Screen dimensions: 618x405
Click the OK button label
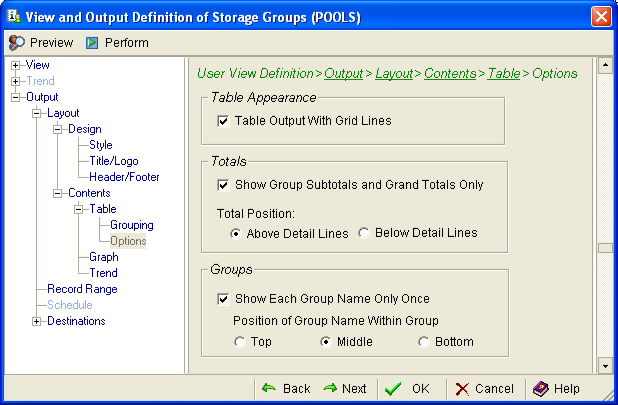[x=421, y=389]
